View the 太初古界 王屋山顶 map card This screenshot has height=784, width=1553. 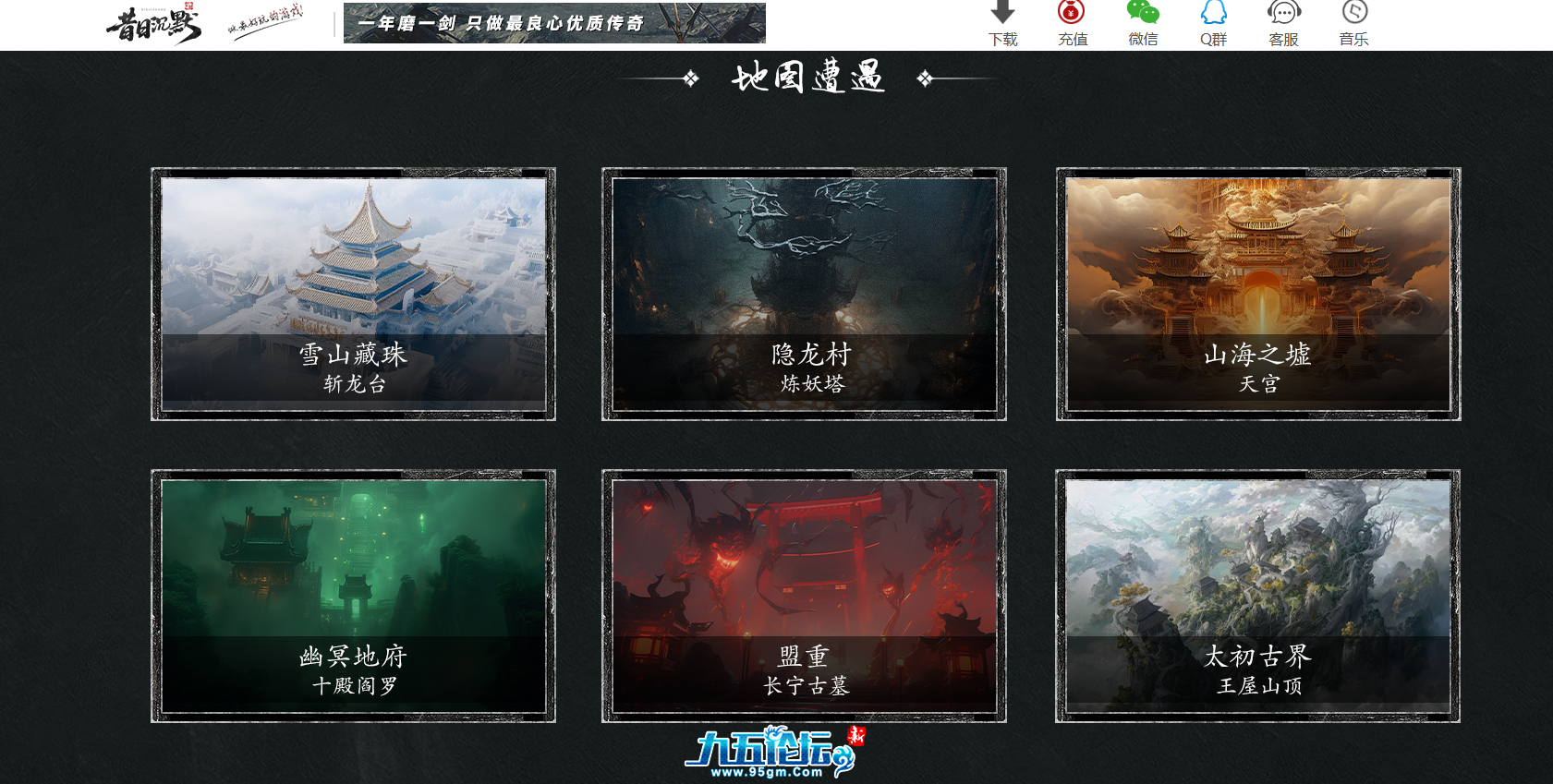click(1257, 596)
